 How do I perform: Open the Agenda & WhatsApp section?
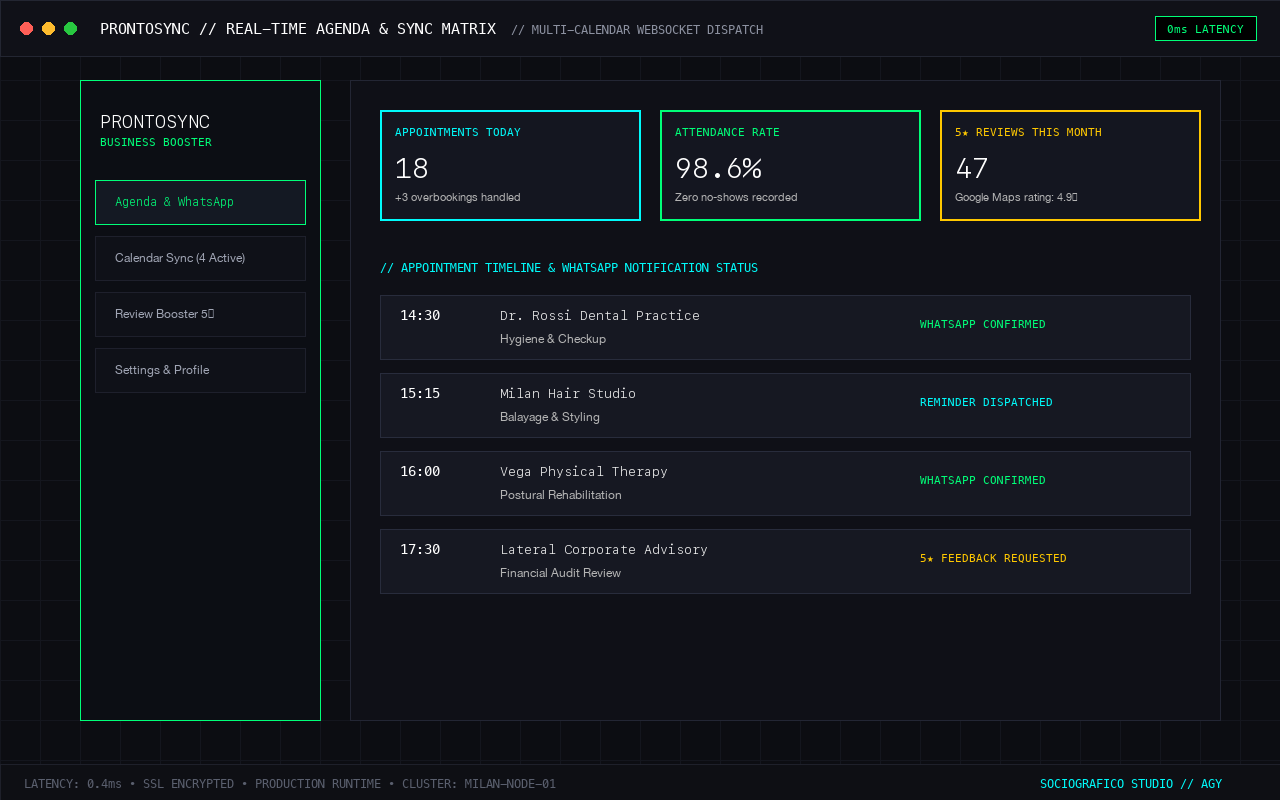point(200,202)
